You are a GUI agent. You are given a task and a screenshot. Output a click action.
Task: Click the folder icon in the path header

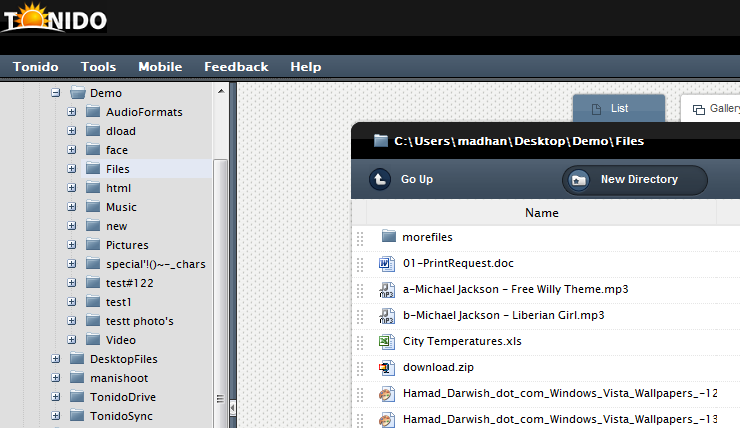click(x=381, y=141)
